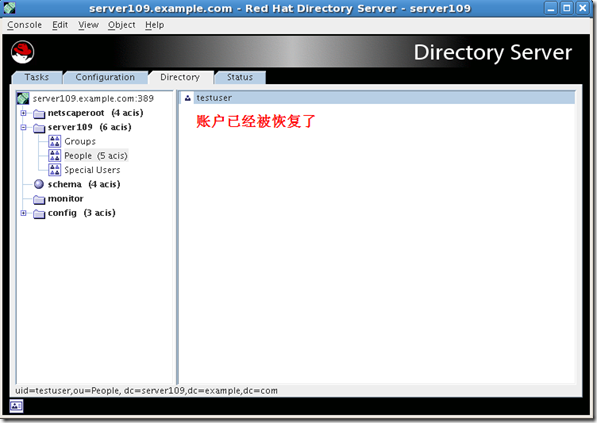Expand the config tree node
The width and height of the screenshot is (597, 423).
(x=23, y=213)
